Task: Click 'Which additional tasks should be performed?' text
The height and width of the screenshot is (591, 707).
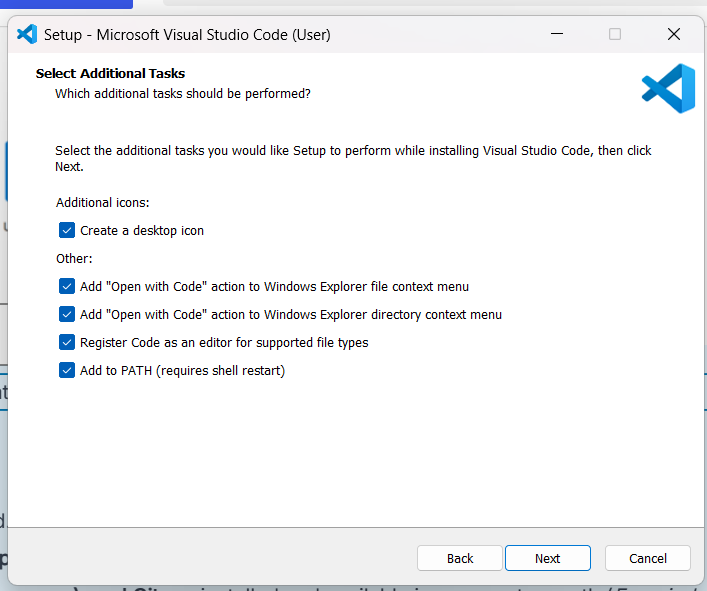Action: tap(183, 94)
